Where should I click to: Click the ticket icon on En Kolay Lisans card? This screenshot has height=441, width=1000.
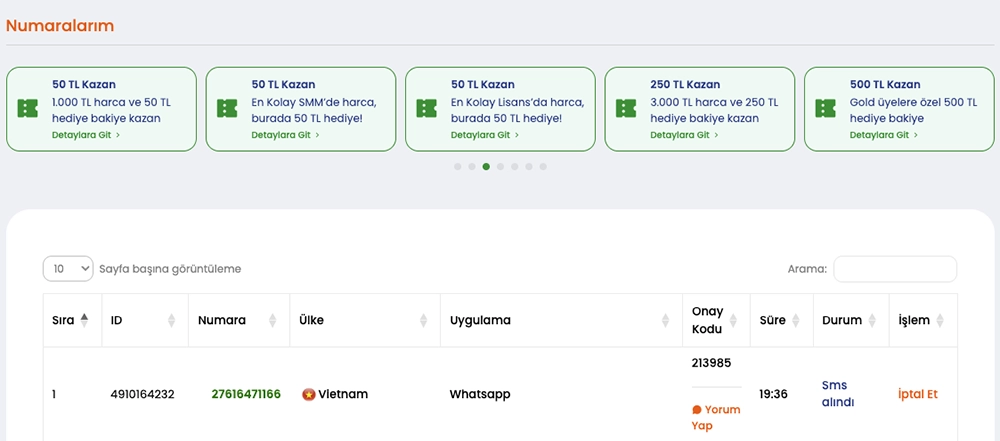(427, 108)
